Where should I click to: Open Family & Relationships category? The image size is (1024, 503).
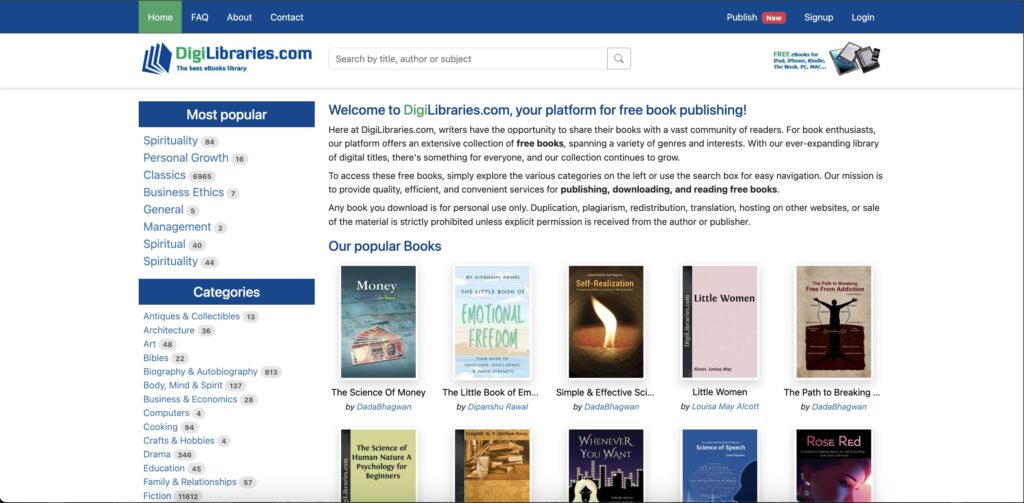[x=190, y=481]
